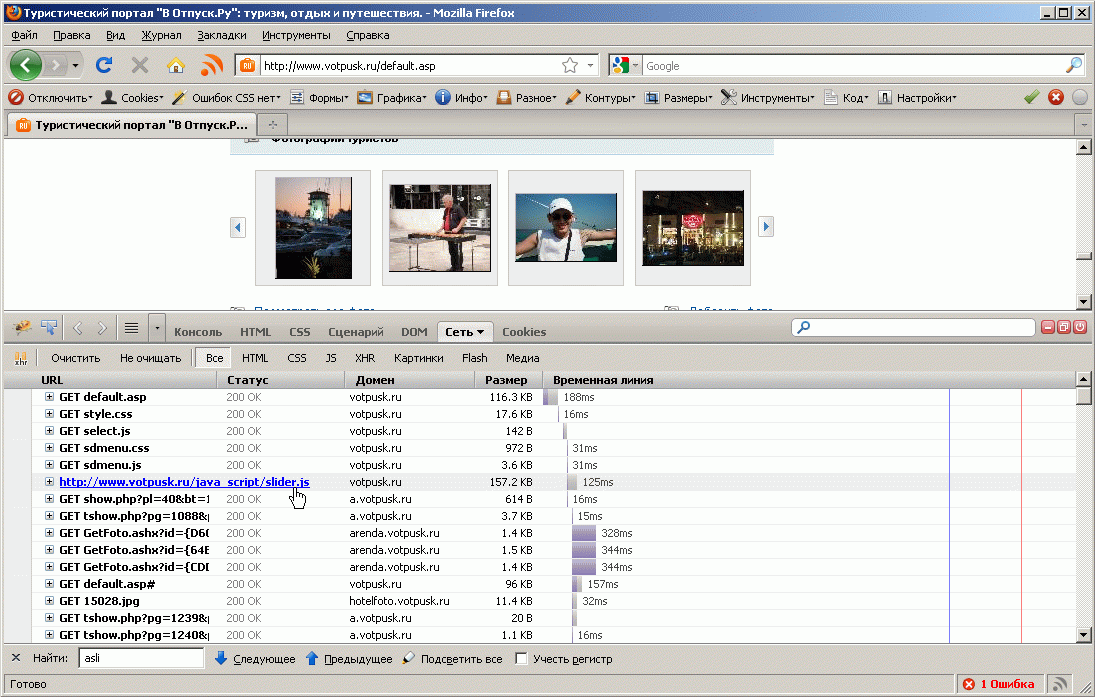Expand the GET style.css request row
Viewport: 1095px width, 697px height.
point(50,413)
